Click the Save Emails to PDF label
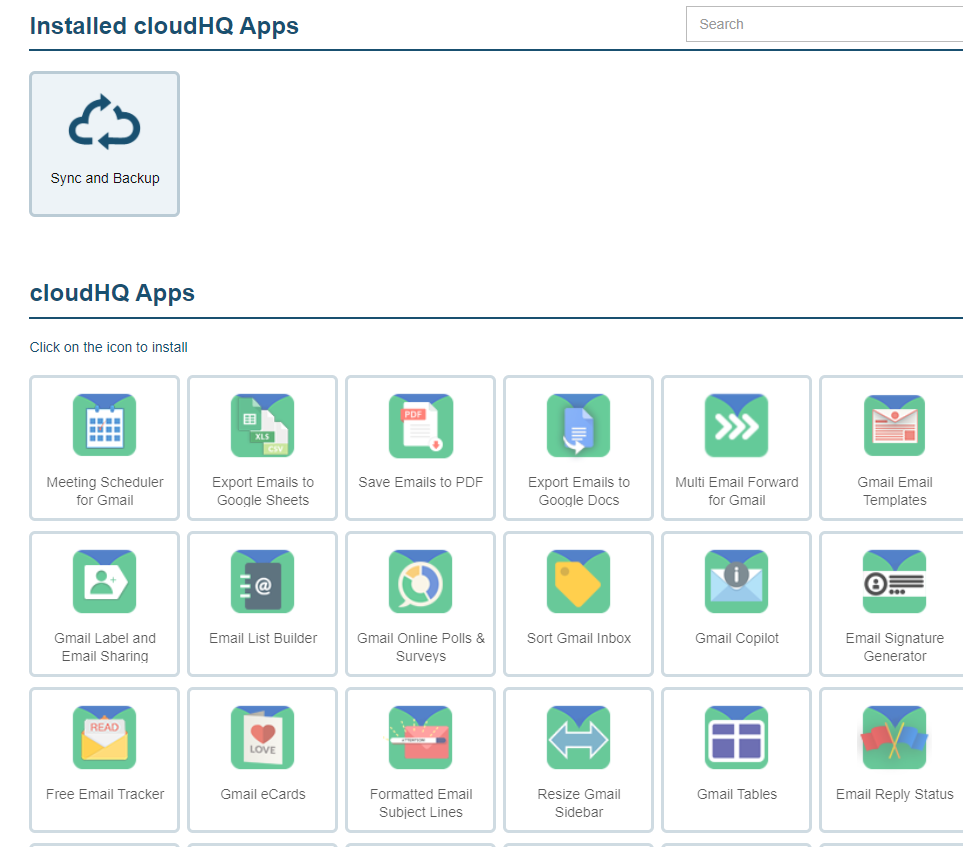The image size is (963, 847). pyautogui.click(x=421, y=482)
